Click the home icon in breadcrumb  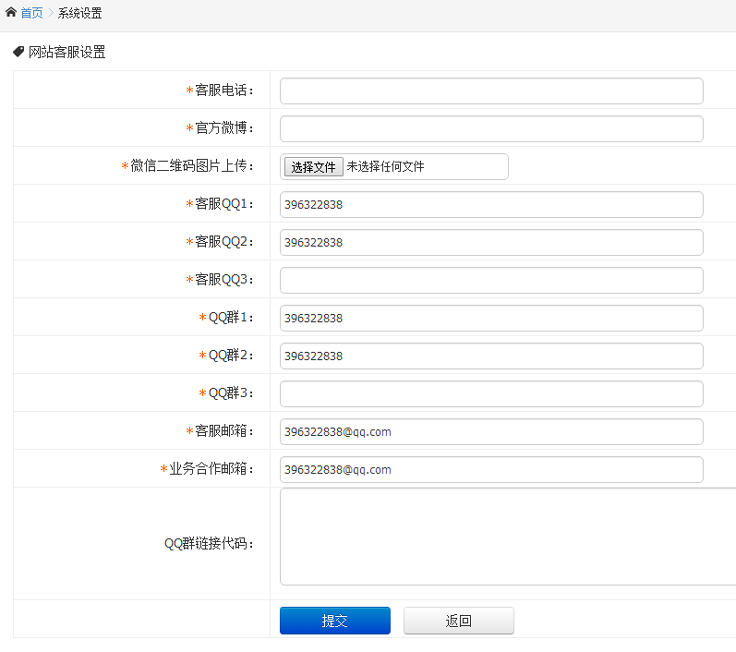11,13
